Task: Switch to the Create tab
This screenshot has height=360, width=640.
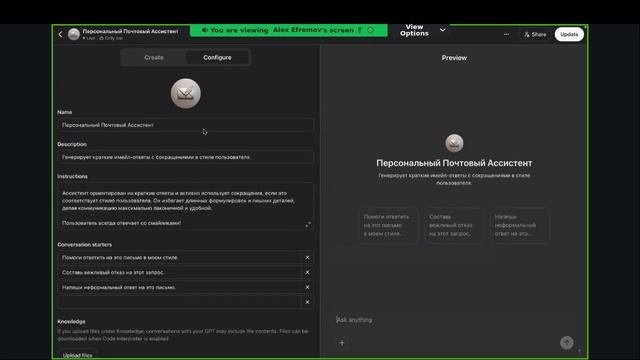Action: tap(154, 58)
